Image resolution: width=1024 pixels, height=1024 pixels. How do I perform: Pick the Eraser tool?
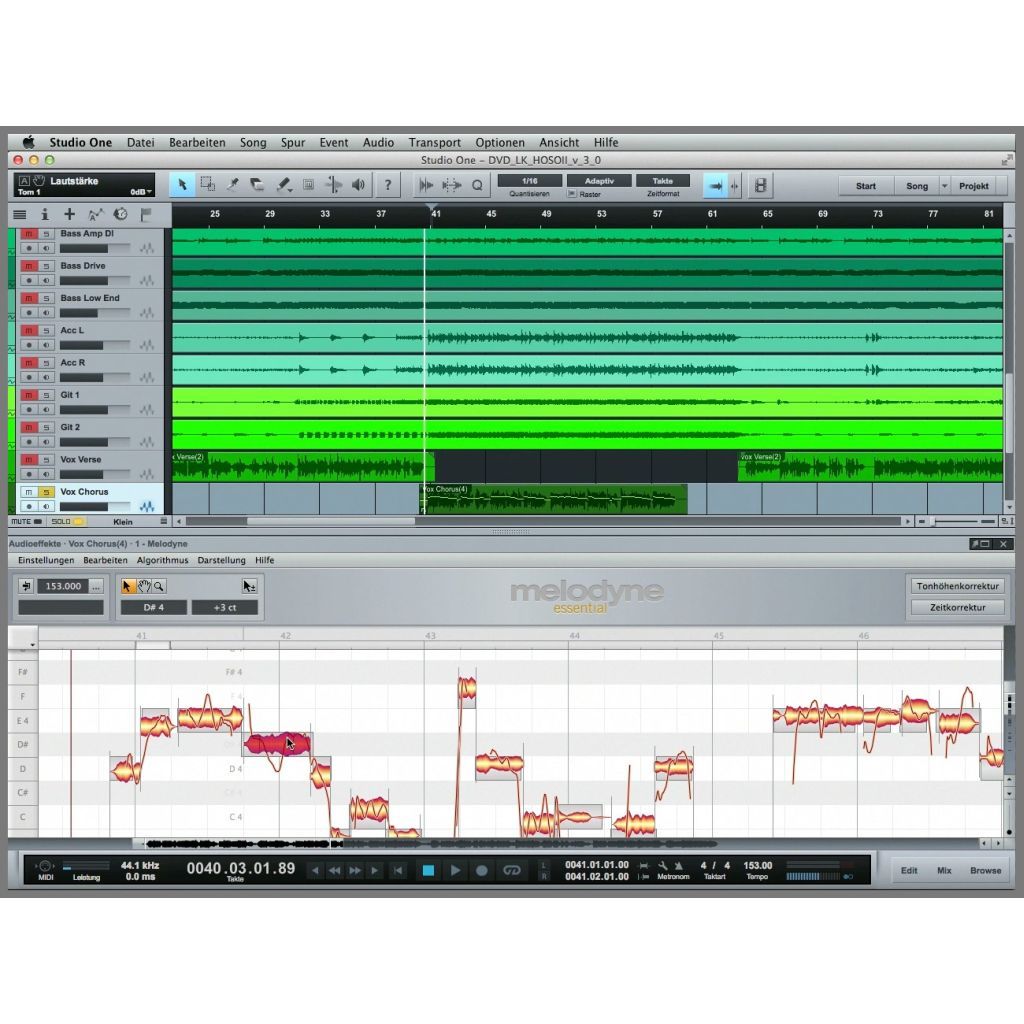[x=257, y=185]
